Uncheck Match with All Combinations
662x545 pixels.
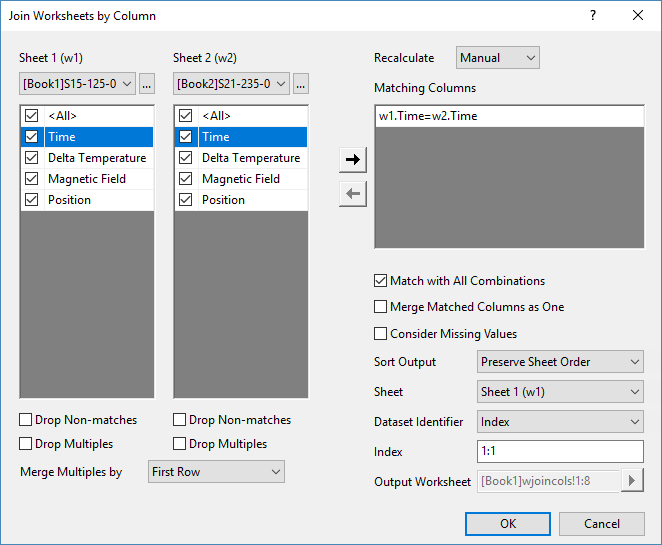coord(381,281)
